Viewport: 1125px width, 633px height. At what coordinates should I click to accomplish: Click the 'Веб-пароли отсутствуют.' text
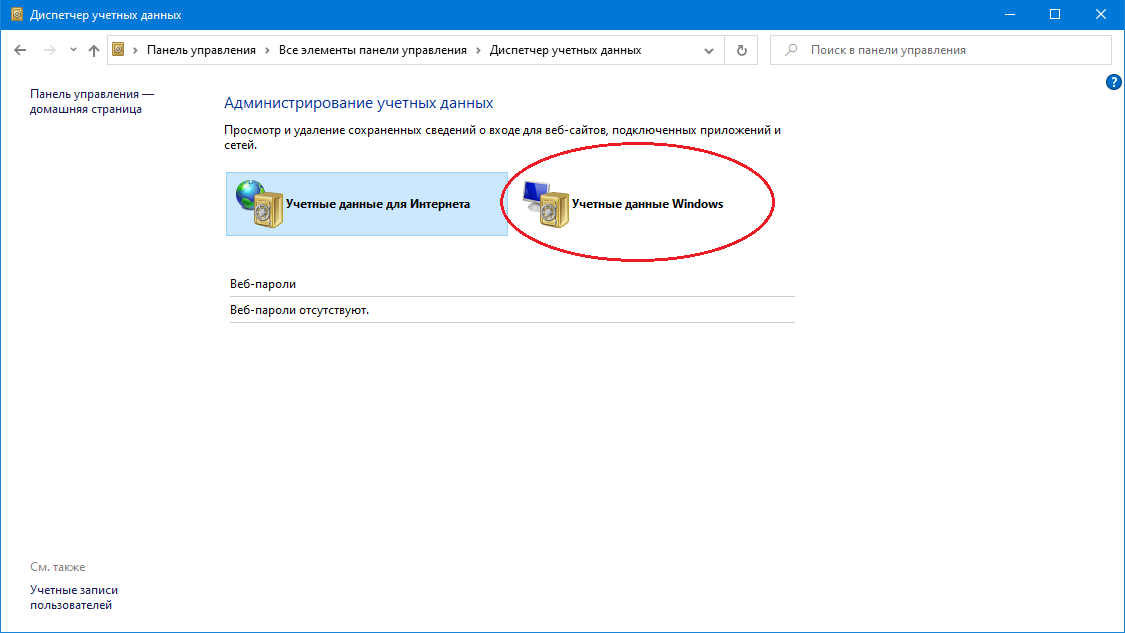pos(299,310)
